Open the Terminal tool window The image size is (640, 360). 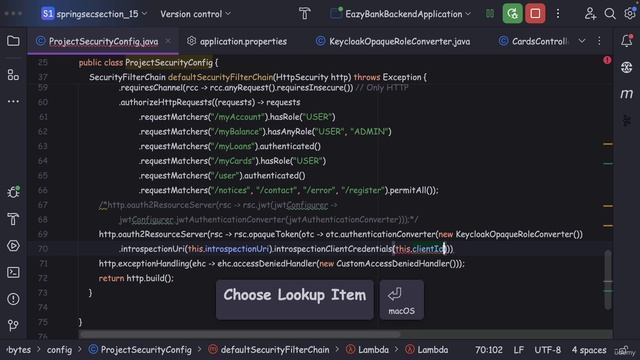click(13, 272)
